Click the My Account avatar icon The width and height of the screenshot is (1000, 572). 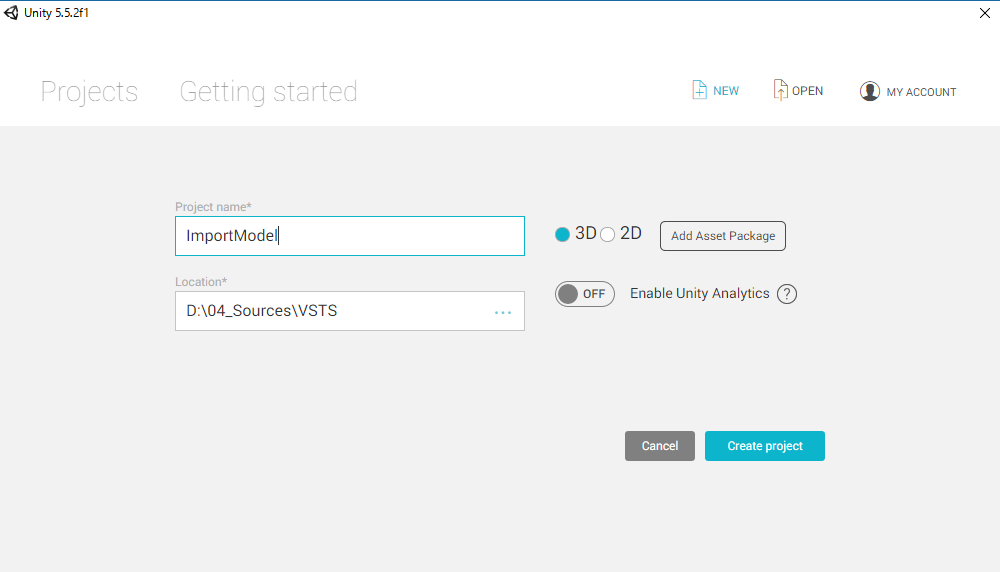click(x=869, y=91)
